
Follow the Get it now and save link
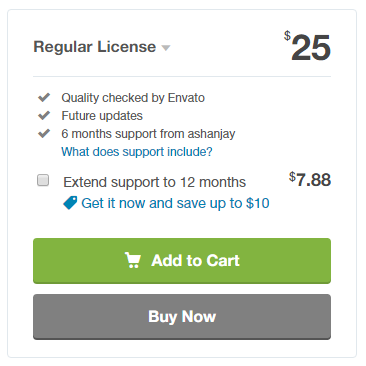coord(175,203)
